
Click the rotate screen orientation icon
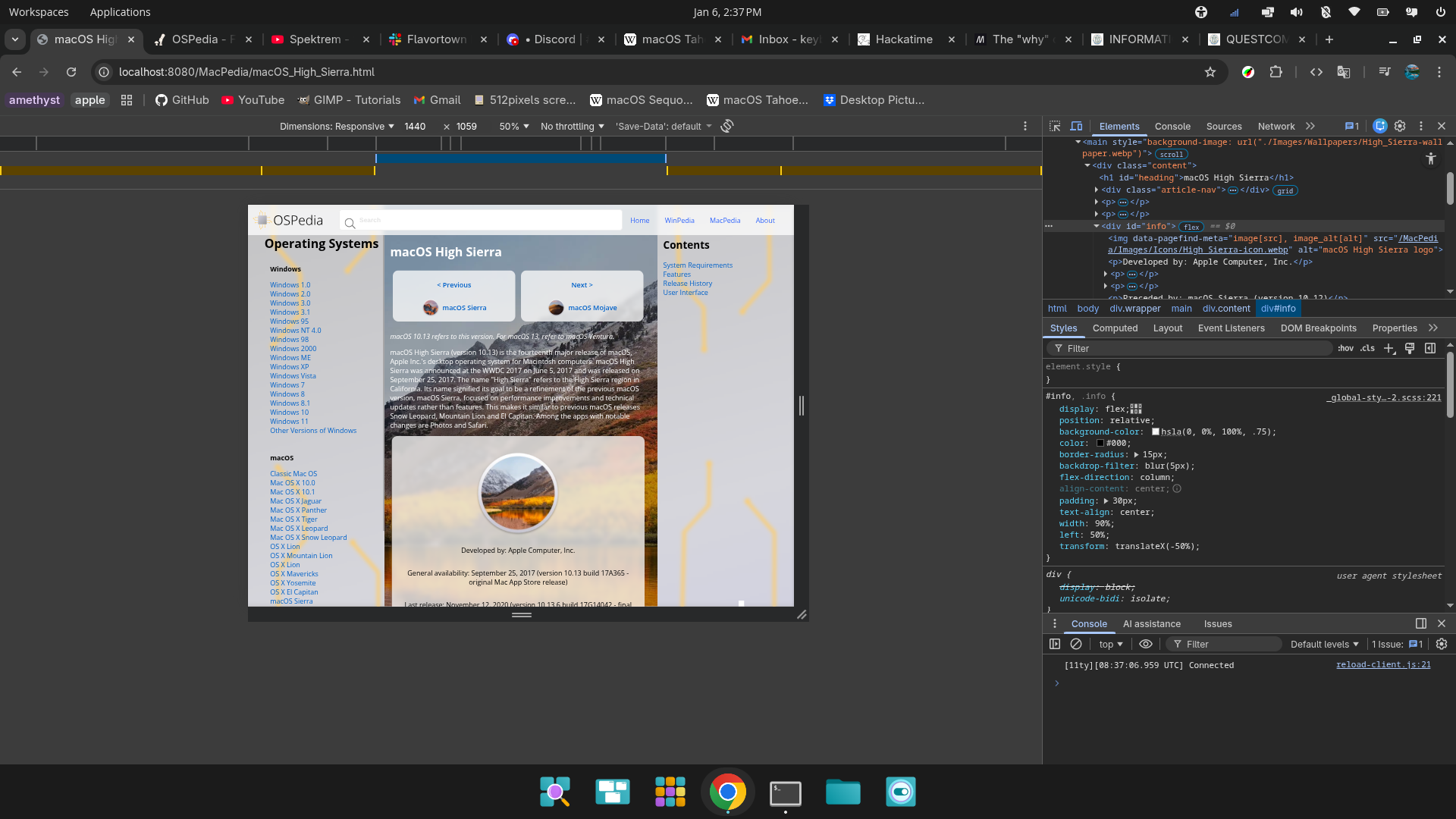[726, 127]
